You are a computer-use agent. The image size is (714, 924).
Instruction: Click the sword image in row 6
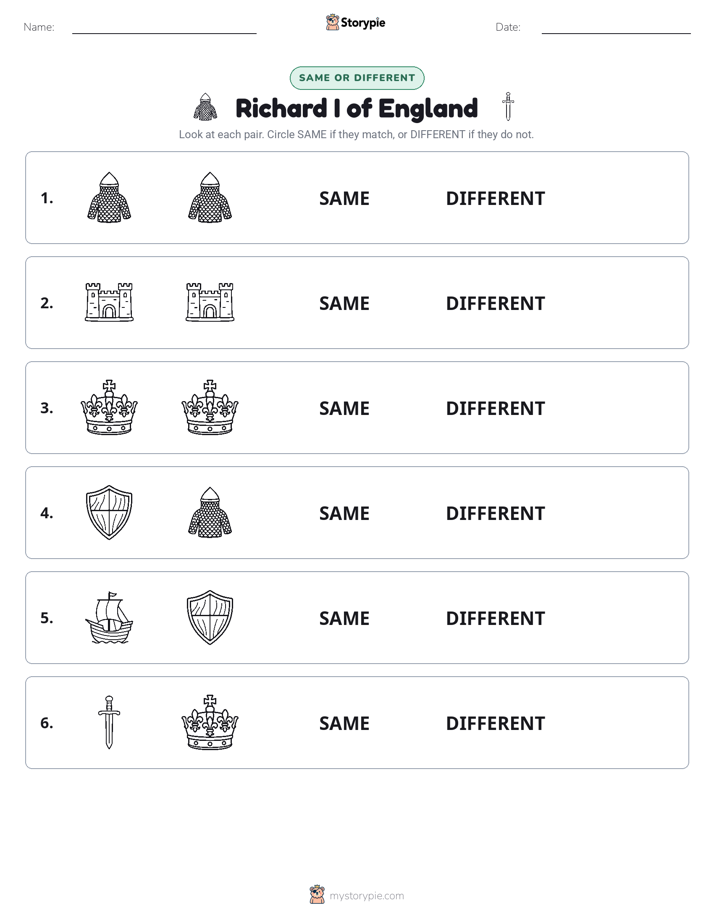(109, 722)
